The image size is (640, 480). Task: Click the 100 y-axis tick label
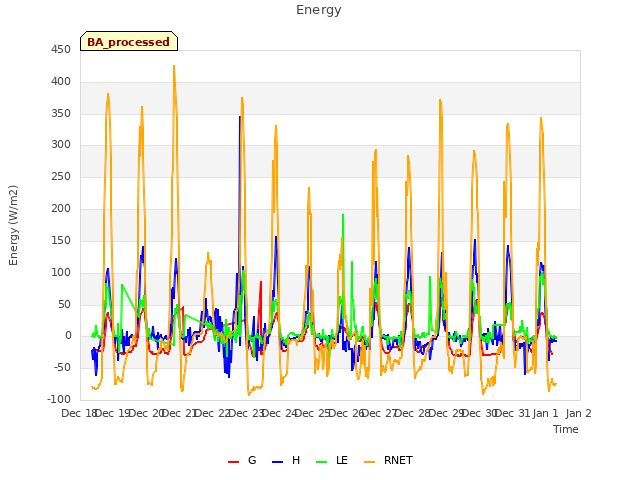tap(61, 272)
